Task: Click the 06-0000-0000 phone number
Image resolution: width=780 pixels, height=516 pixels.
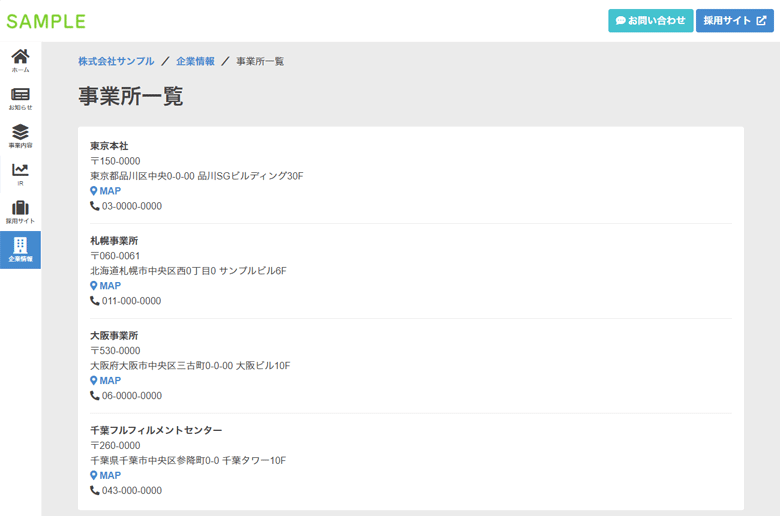Action: 131,396
